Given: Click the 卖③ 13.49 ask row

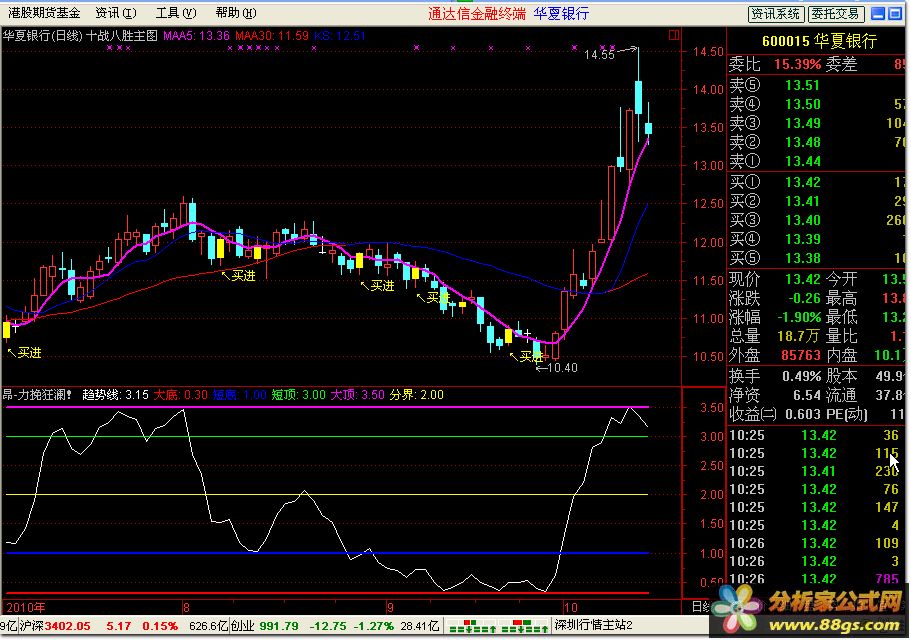Looking at the screenshot, I should tap(816, 123).
